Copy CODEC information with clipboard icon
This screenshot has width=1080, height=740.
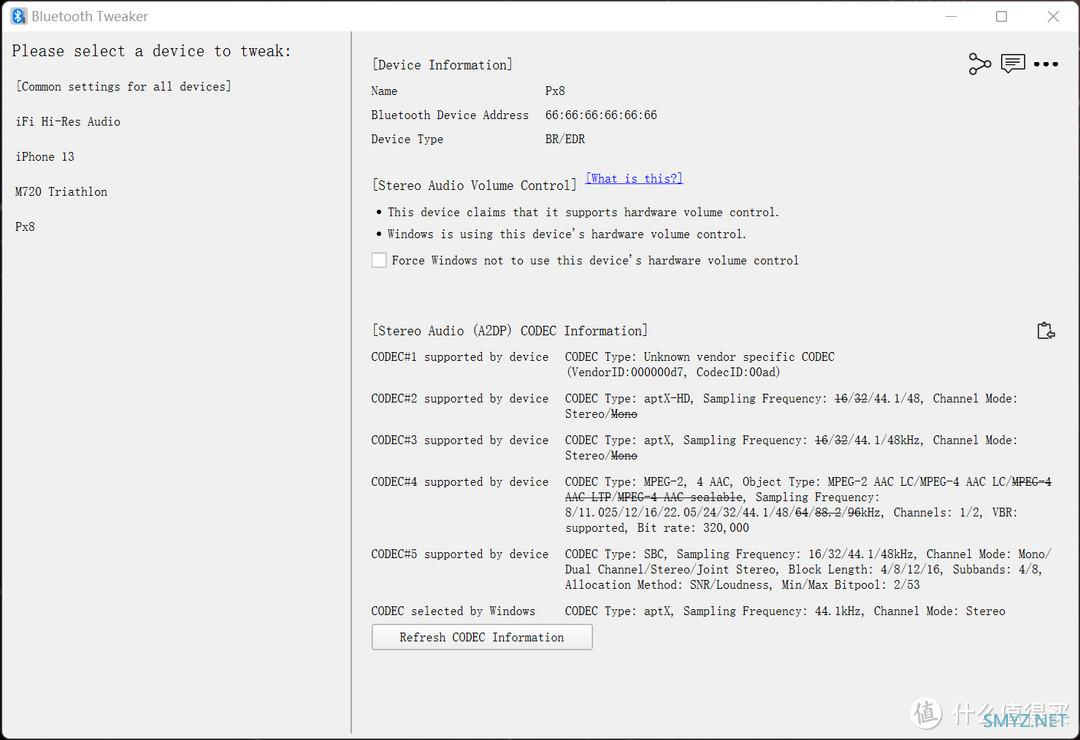[x=1046, y=331]
